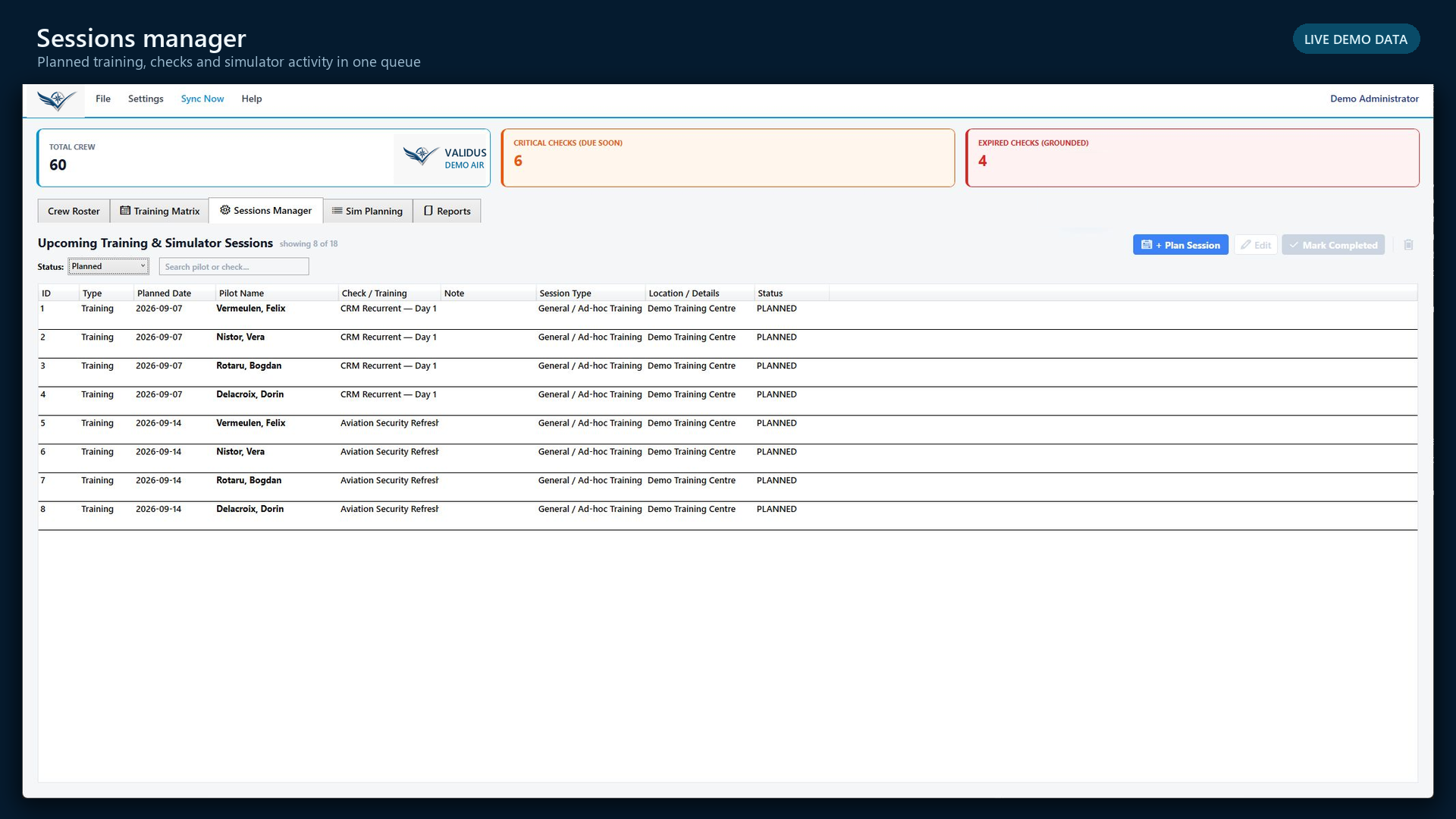1456x819 pixels.
Task: Select session 4 pilot Delacroix, Dorin
Action: point(249,395)
